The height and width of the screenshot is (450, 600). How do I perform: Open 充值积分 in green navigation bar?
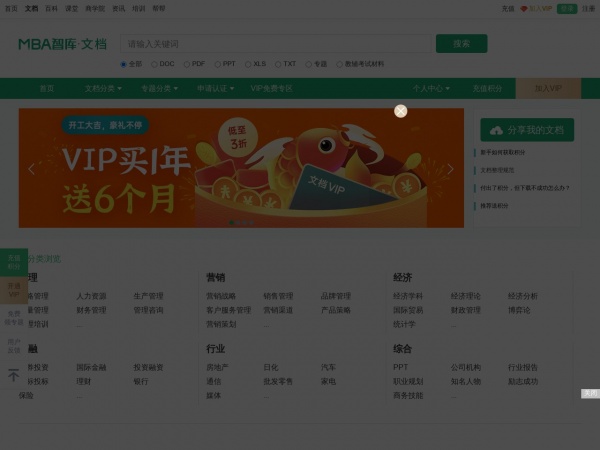point(487,88)
